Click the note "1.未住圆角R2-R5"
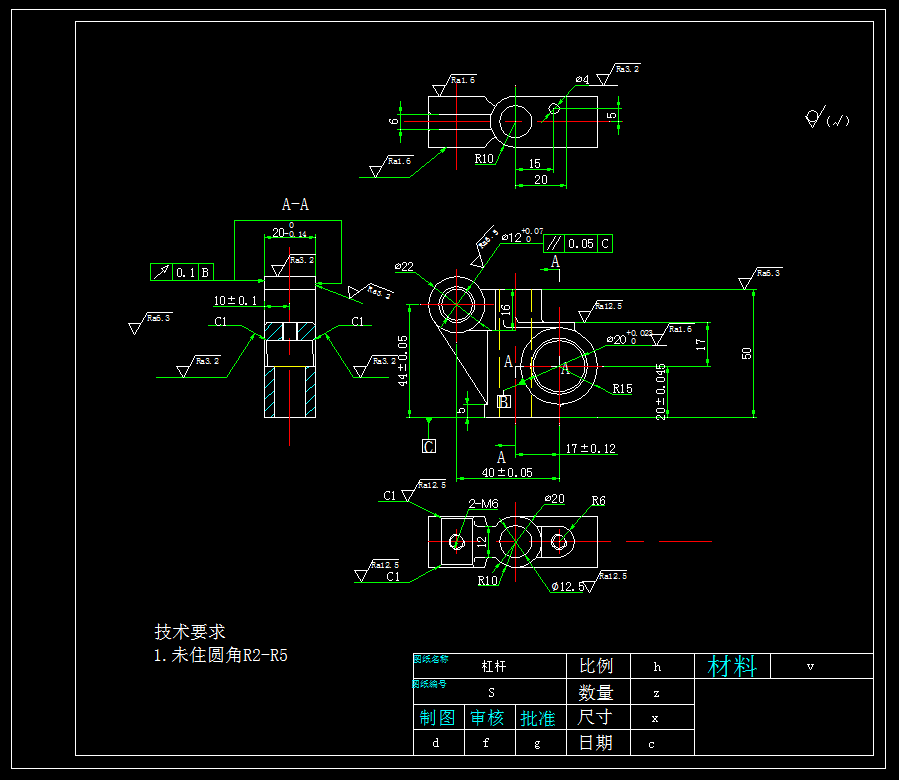The width and height of the screenshot is (899, 780). pyautogui.click(x=221, y=655)
